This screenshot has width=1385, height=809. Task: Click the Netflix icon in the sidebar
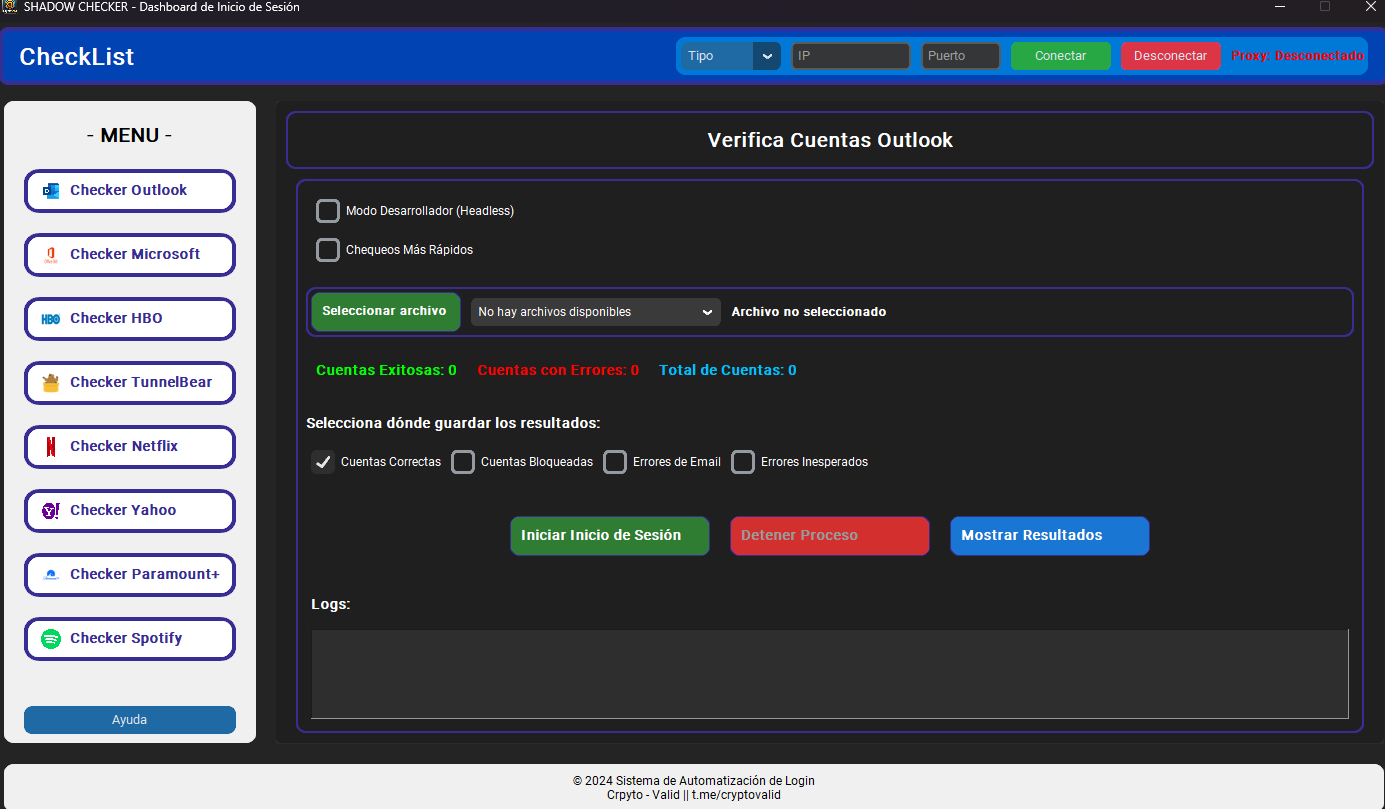click(49, 446)
